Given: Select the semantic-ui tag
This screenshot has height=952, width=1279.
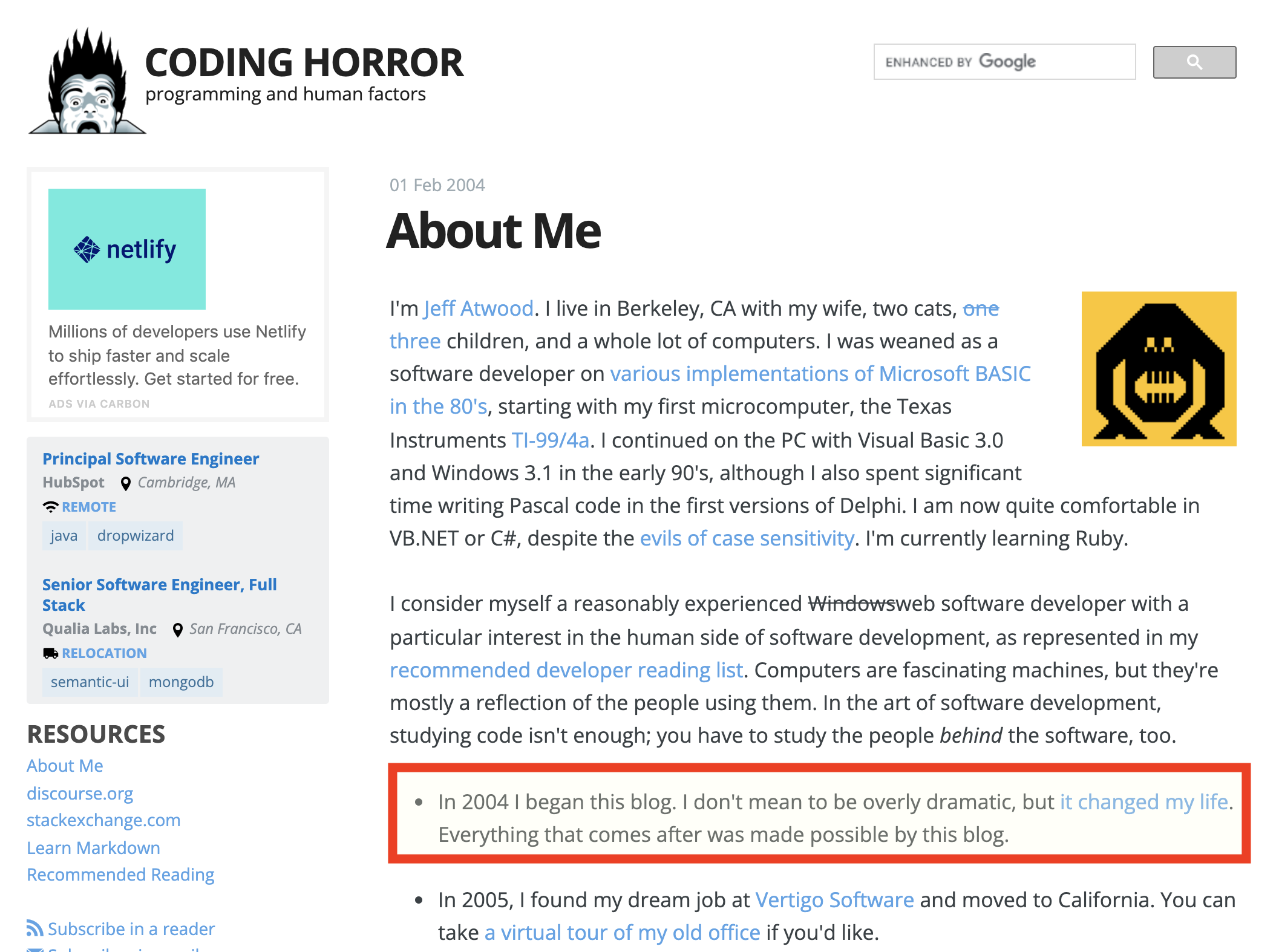Looking at the screenshot, I should [90, 682].
